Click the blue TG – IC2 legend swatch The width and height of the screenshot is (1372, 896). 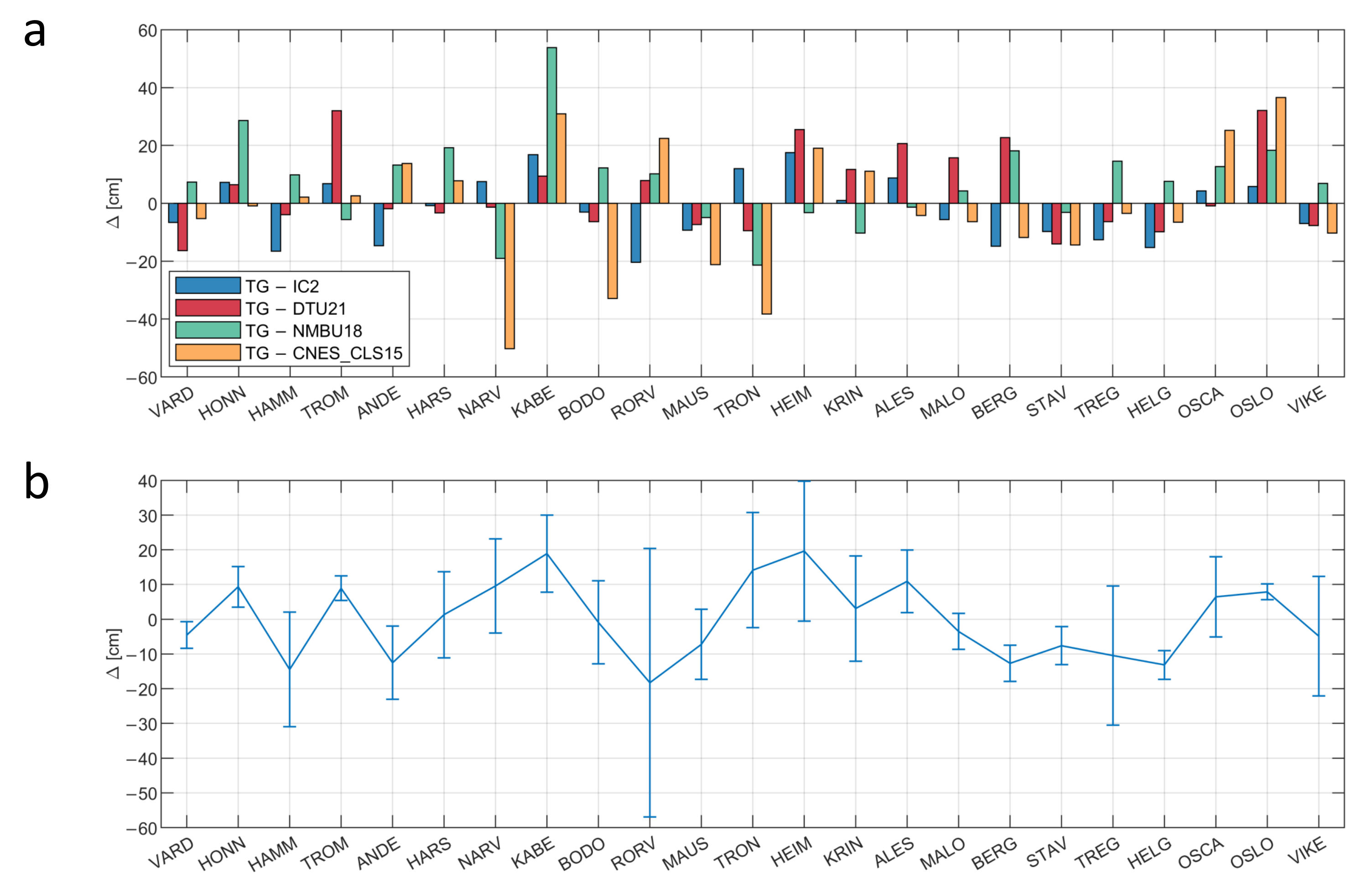(x=208, y=286)
